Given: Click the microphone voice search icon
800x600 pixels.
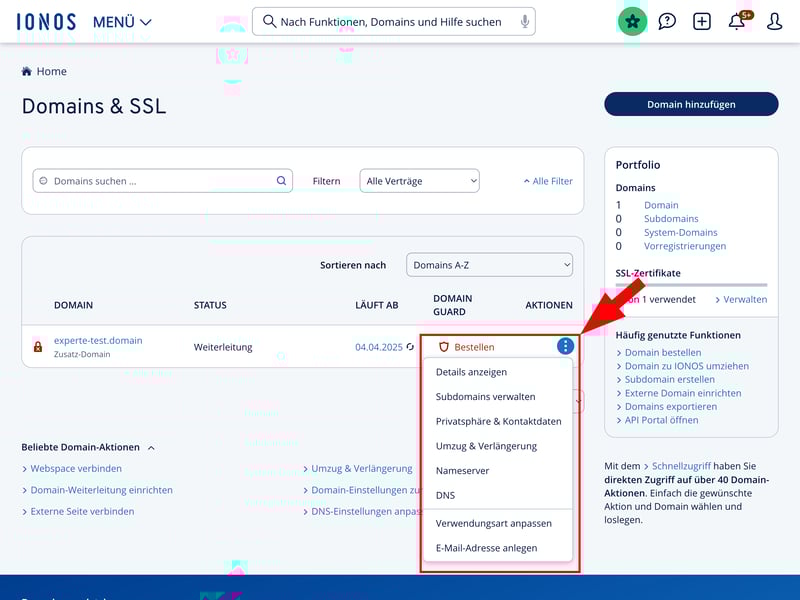Looking at the screenshot, I should (x=524, y=21).
